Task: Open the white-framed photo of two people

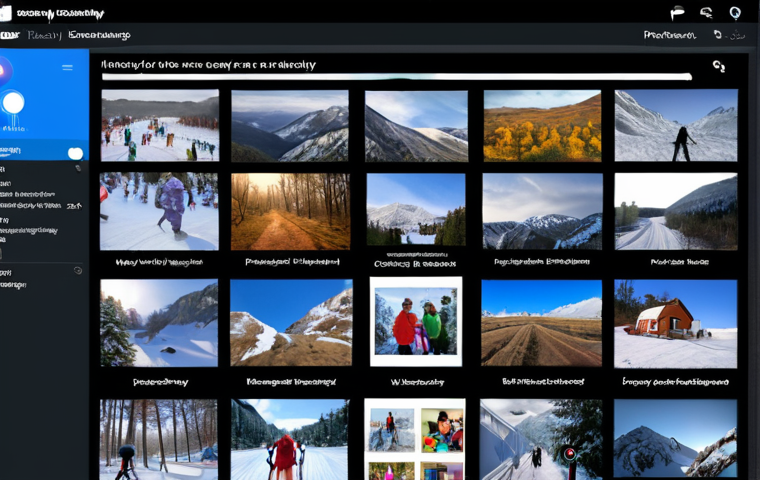Action: (x=416, y=321)
